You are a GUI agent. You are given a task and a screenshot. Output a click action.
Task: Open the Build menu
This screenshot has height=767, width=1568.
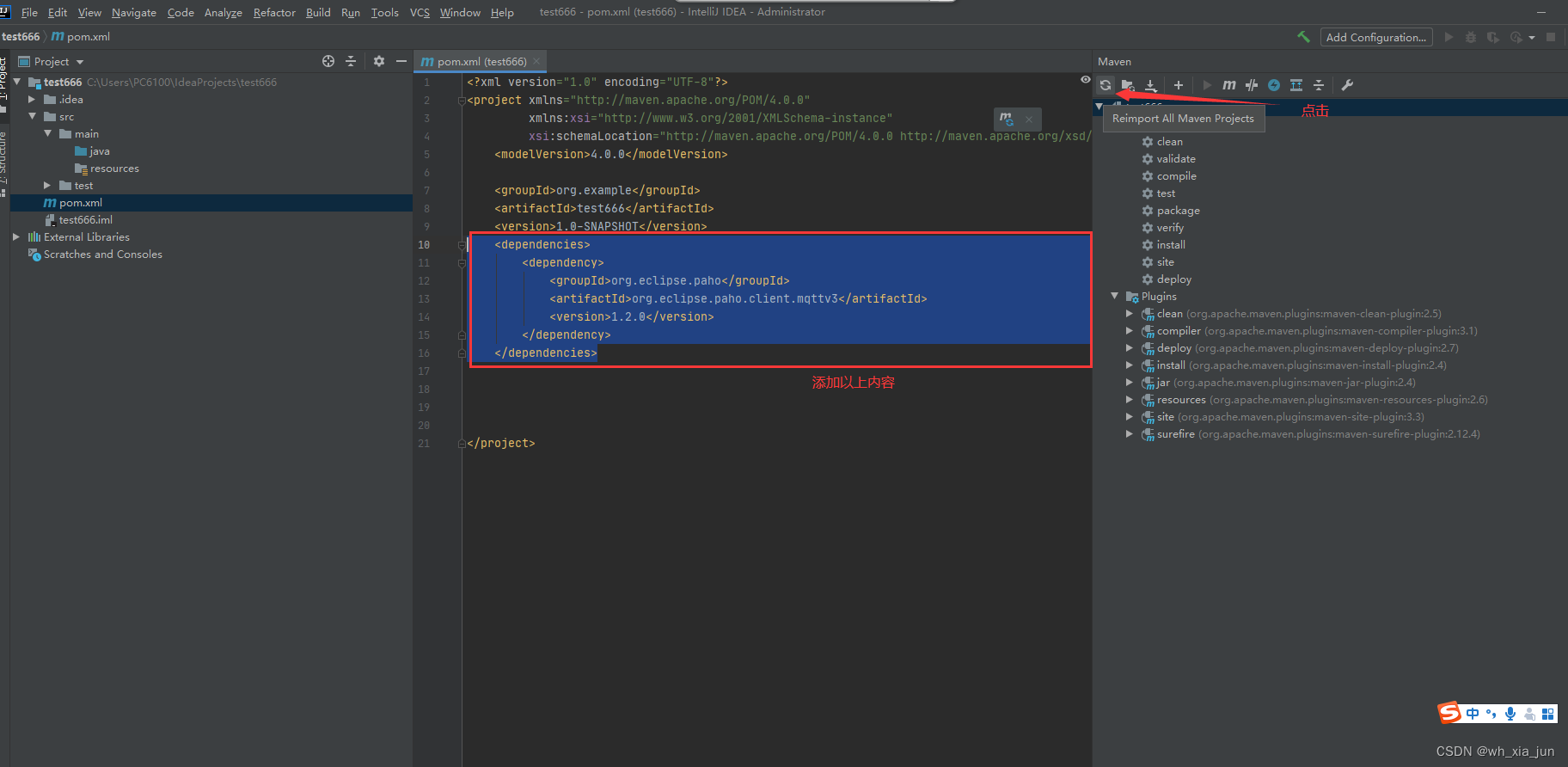click(318, 12)
